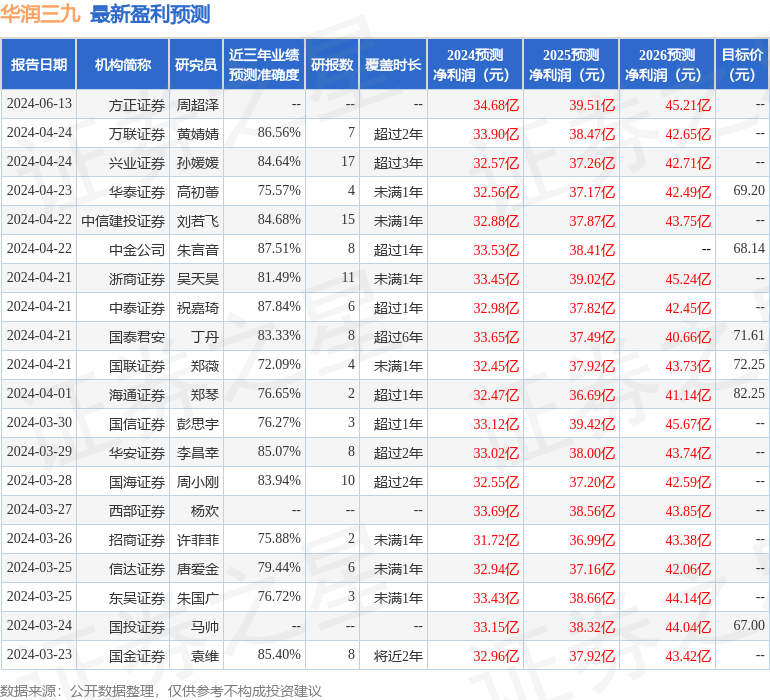
Task: Select the 研究员 column header
Action: coord(196,64)
